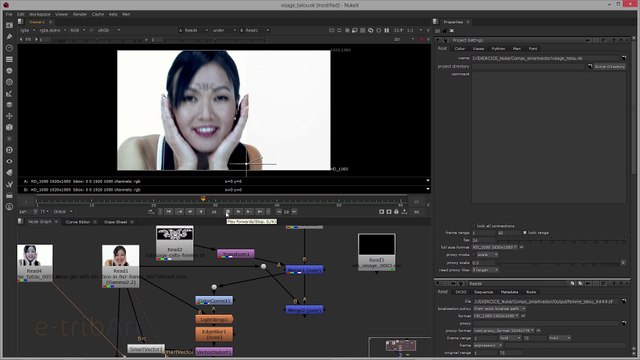Open the Cache menu

(x=98, y=14)
